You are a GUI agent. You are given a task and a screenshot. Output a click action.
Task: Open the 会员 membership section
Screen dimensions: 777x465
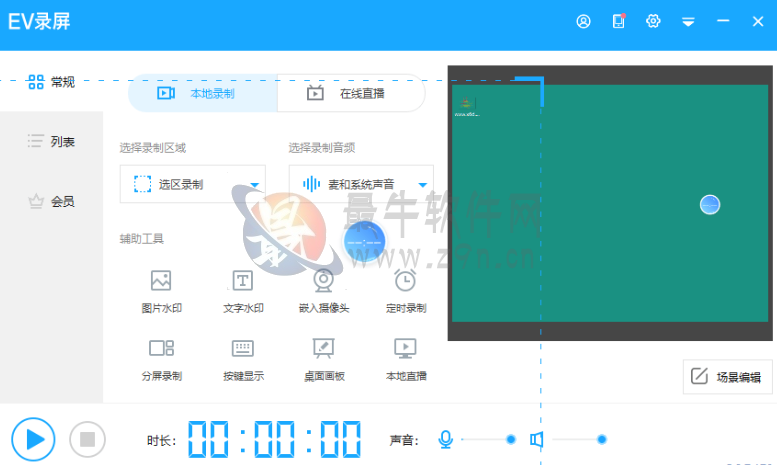(51, 201)
